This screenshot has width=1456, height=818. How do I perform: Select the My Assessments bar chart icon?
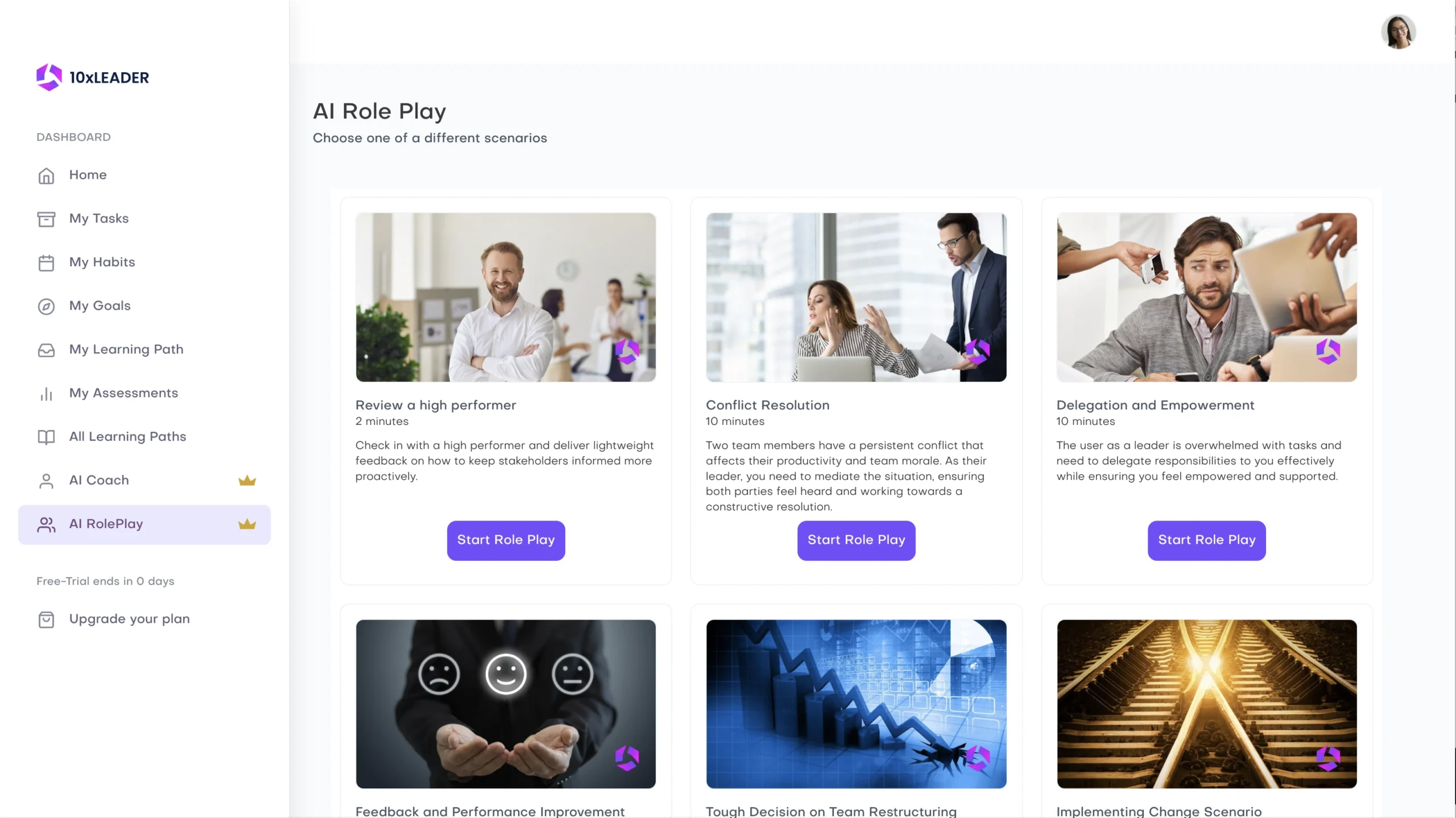pyautogui.click(x=46, y=394)
